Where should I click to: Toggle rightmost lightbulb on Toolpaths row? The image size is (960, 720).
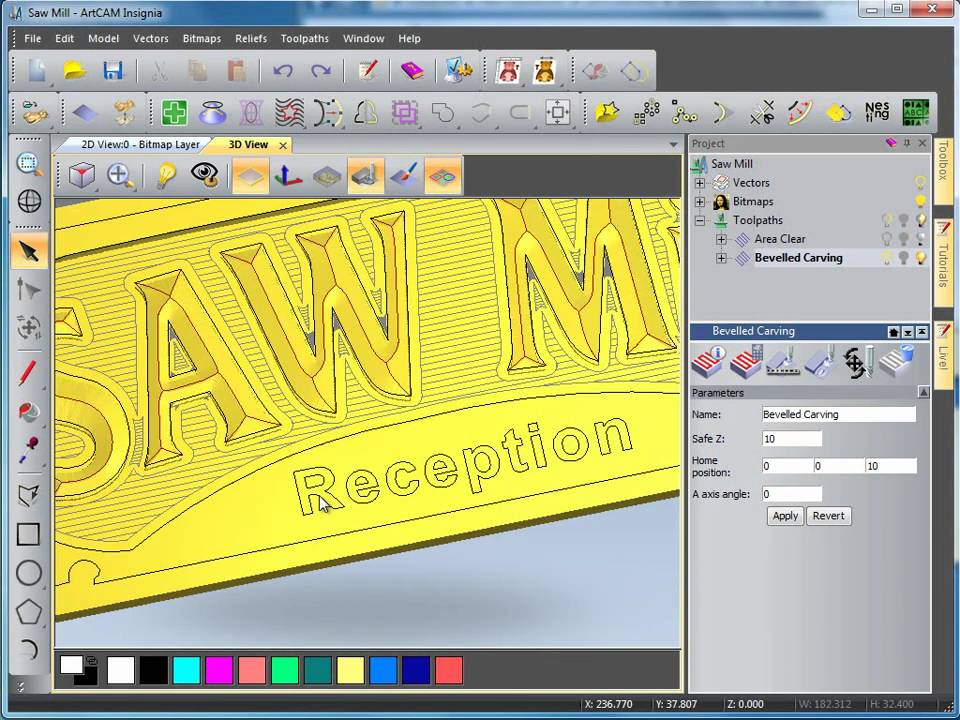[x=920, y=220]
